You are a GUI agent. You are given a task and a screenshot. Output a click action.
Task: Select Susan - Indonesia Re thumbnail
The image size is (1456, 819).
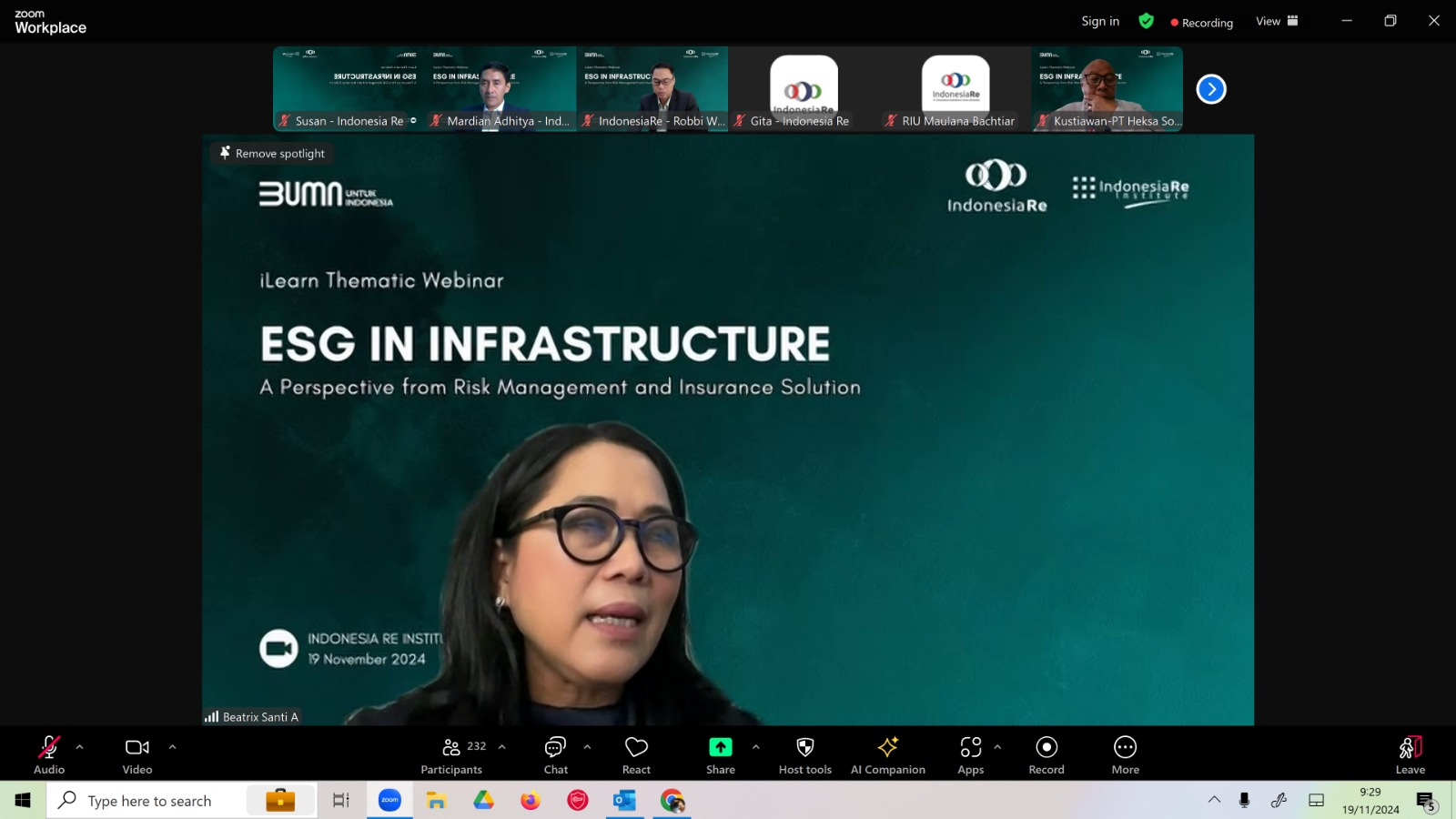pos(349,89)
